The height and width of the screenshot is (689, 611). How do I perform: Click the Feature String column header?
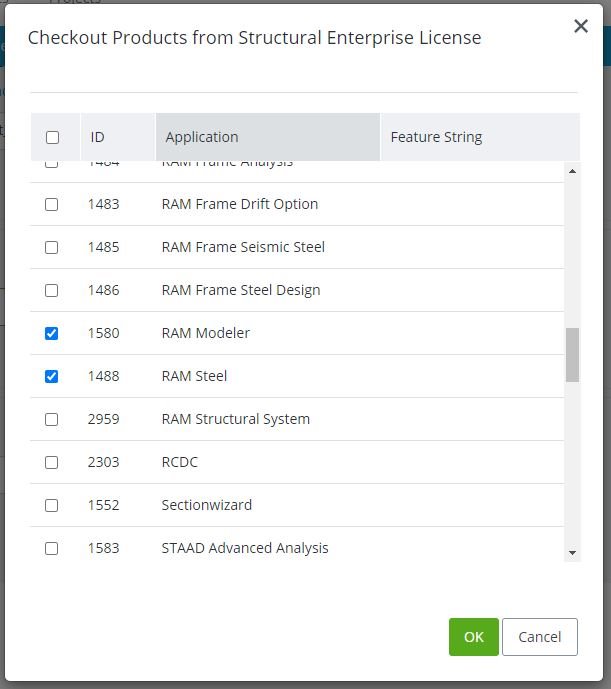coord(436,137)
